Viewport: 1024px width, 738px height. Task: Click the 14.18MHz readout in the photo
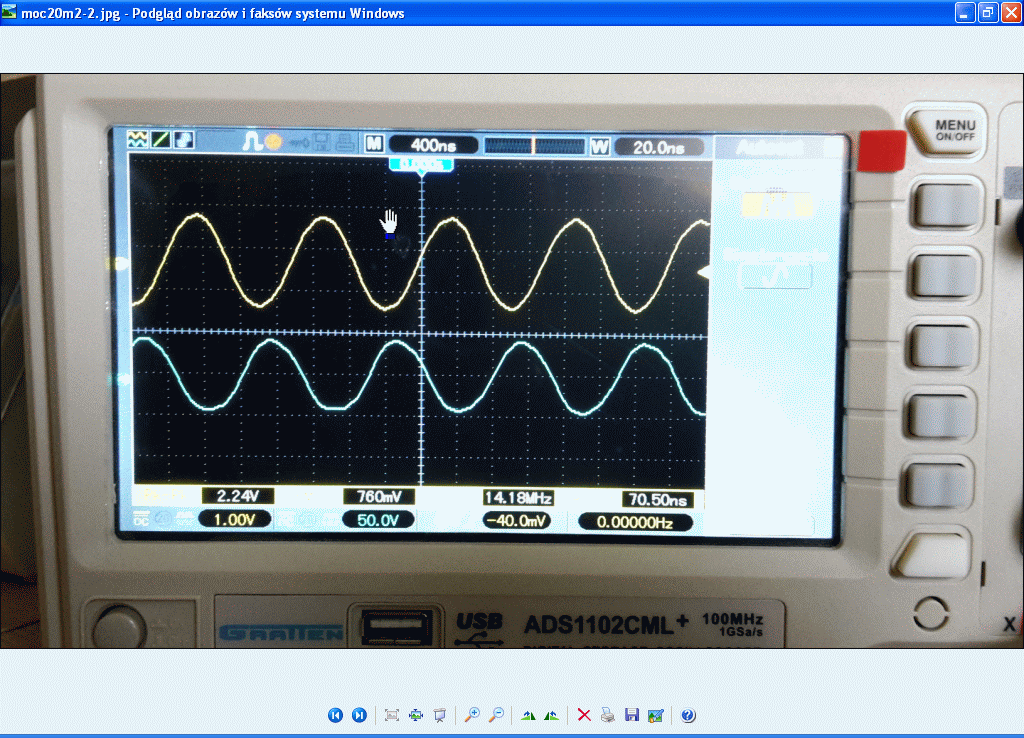click(x=518, y=497)
